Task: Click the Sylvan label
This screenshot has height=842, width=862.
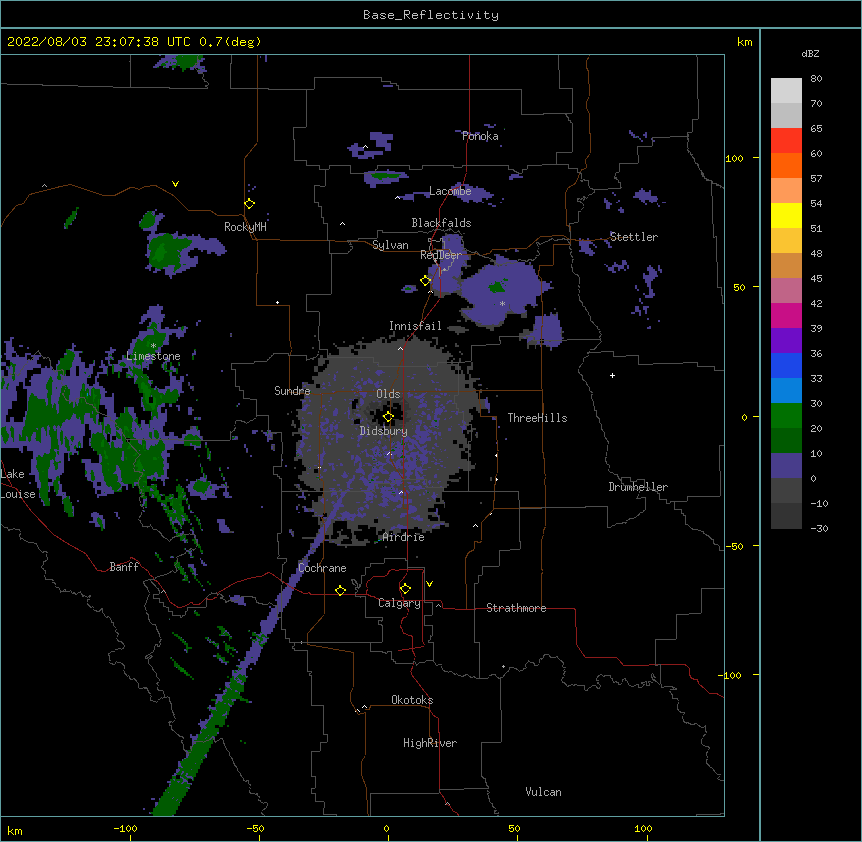Action: click(390, 245)
